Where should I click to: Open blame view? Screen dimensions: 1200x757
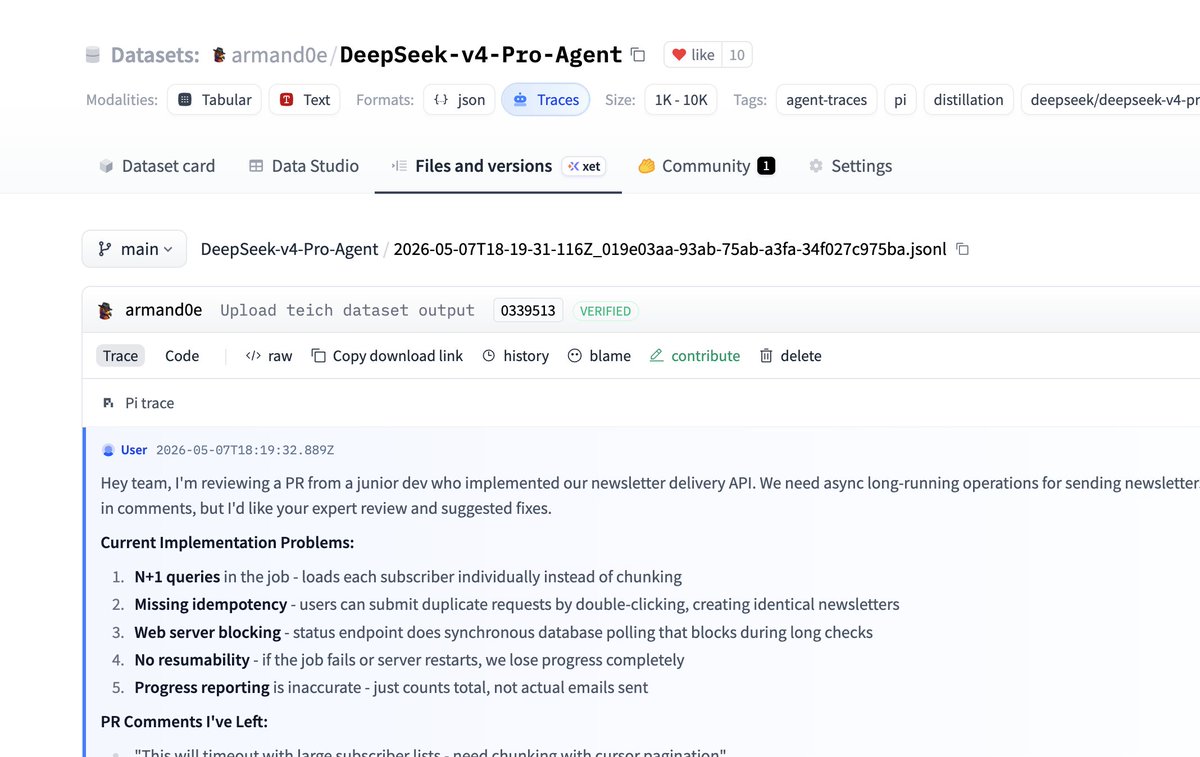point(599,356)
